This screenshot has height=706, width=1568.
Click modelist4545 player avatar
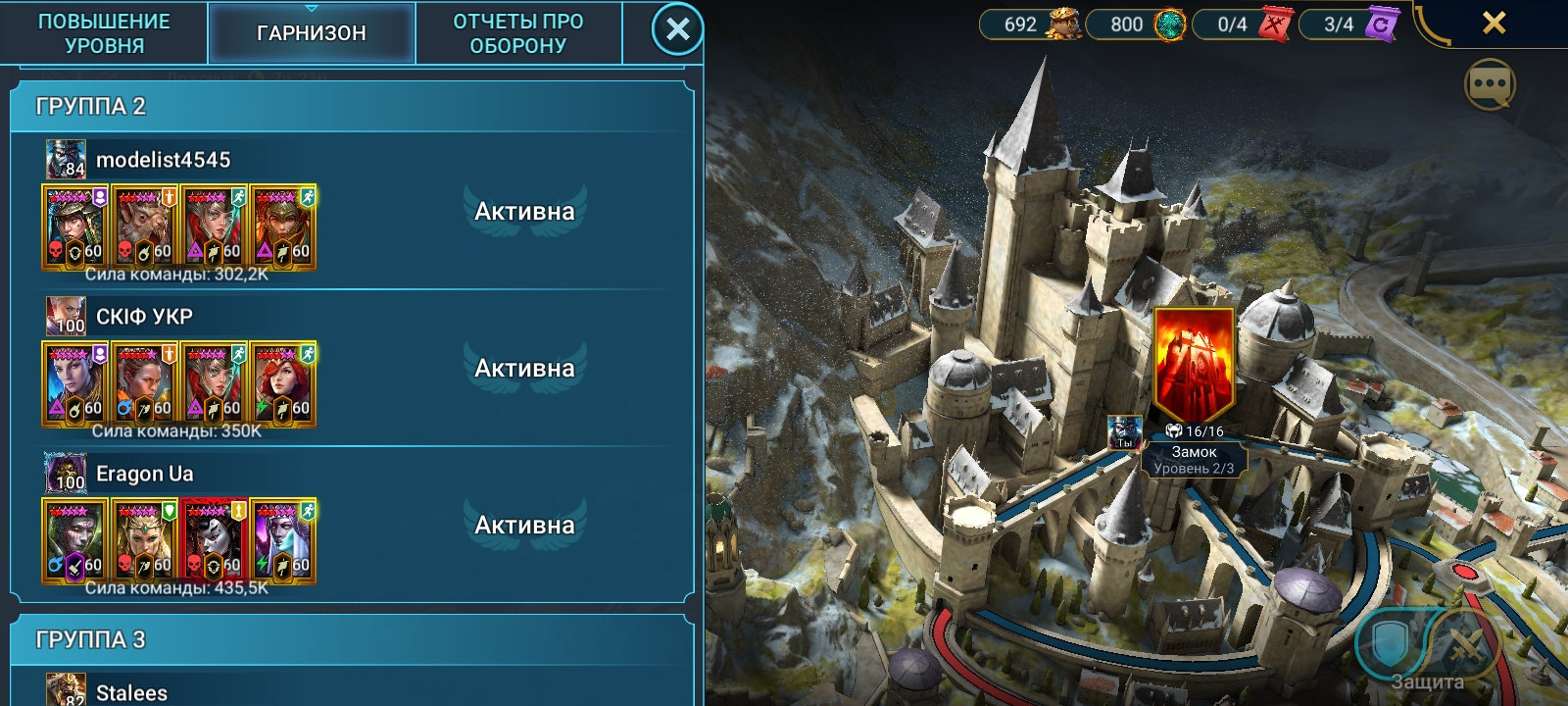(66, 159)
